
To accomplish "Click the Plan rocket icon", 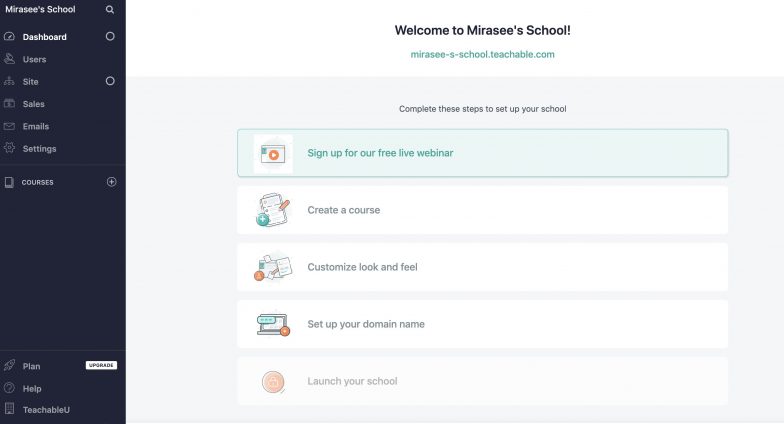I will pos(9,366).
